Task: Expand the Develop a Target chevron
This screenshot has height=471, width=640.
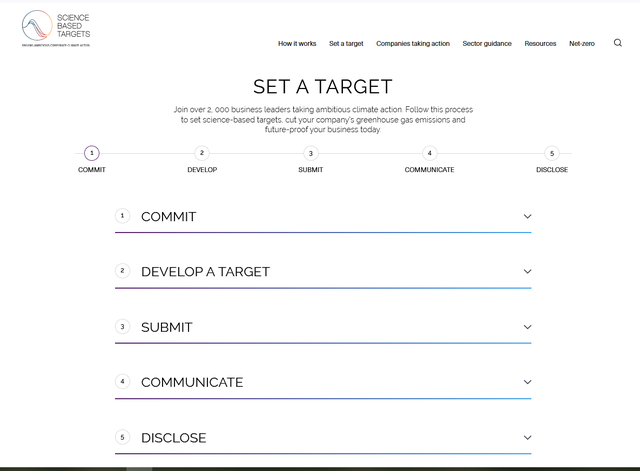Action: pyautogui.click(x=527, y=271)
